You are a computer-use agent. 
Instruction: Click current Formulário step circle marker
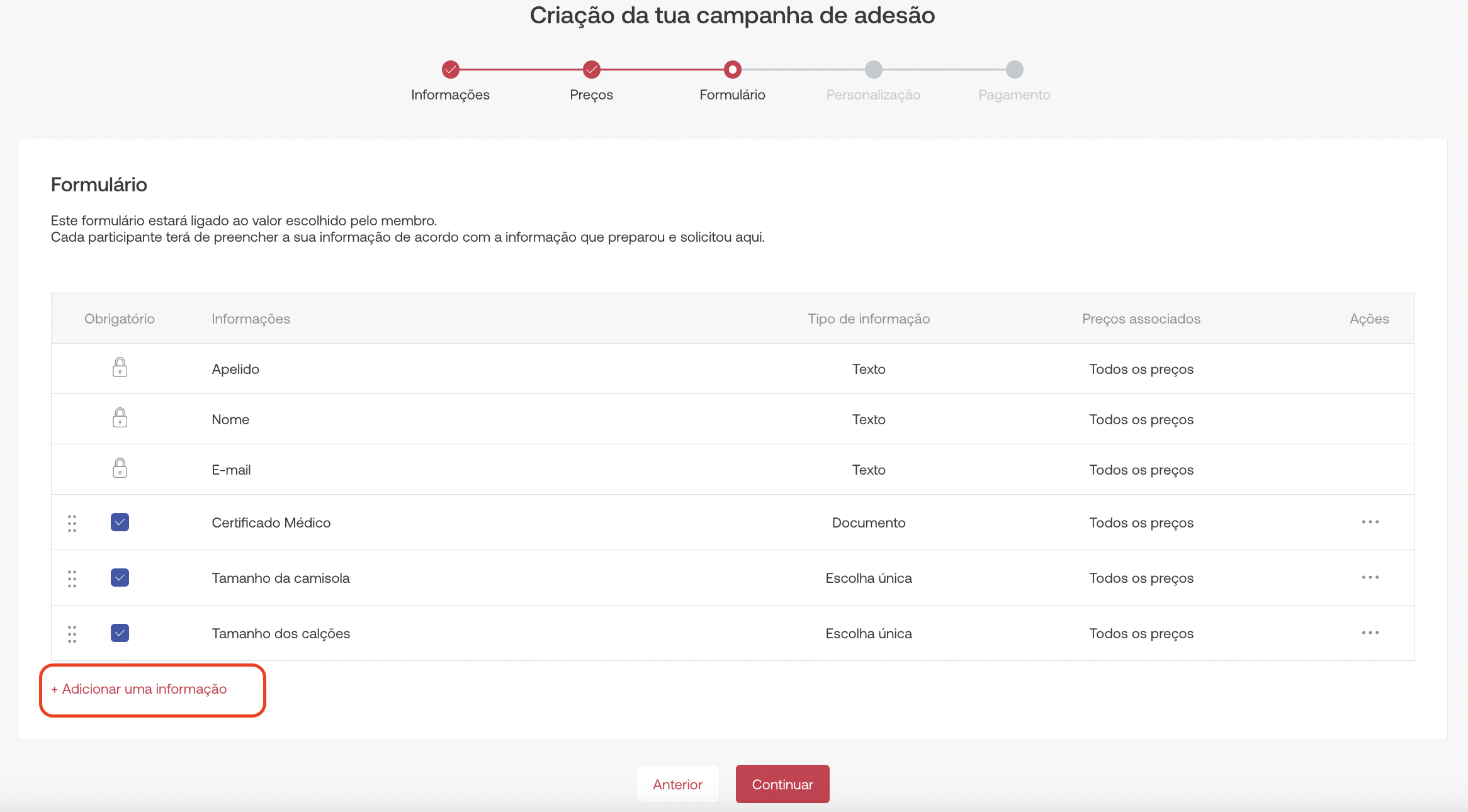coord(733,69)
